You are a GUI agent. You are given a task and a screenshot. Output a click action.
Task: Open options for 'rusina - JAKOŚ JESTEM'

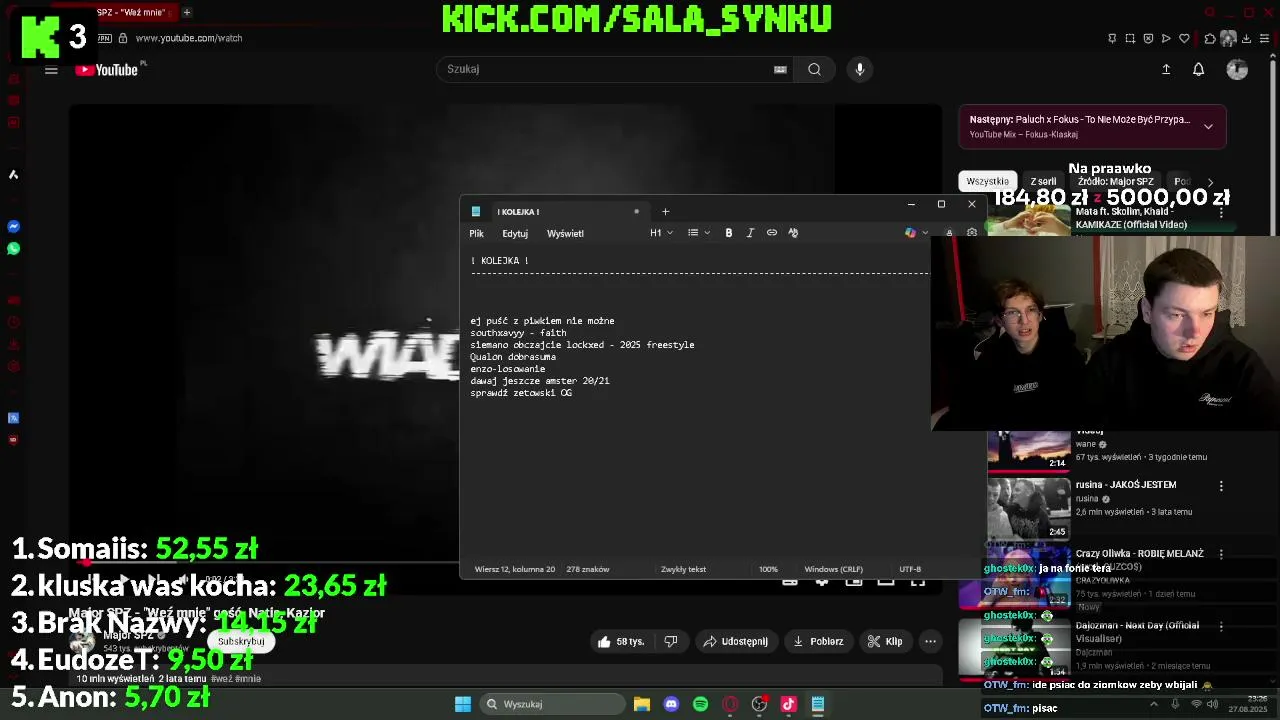[1221, 486]
